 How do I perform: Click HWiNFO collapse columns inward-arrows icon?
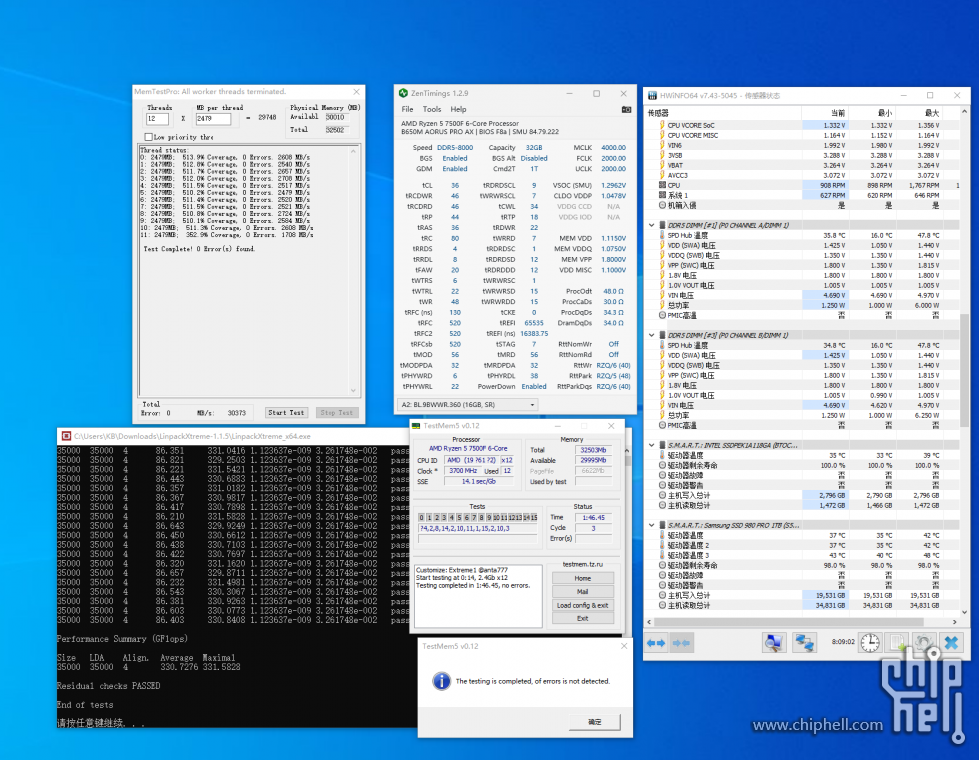pyautogui.click(x=681, y=643)
